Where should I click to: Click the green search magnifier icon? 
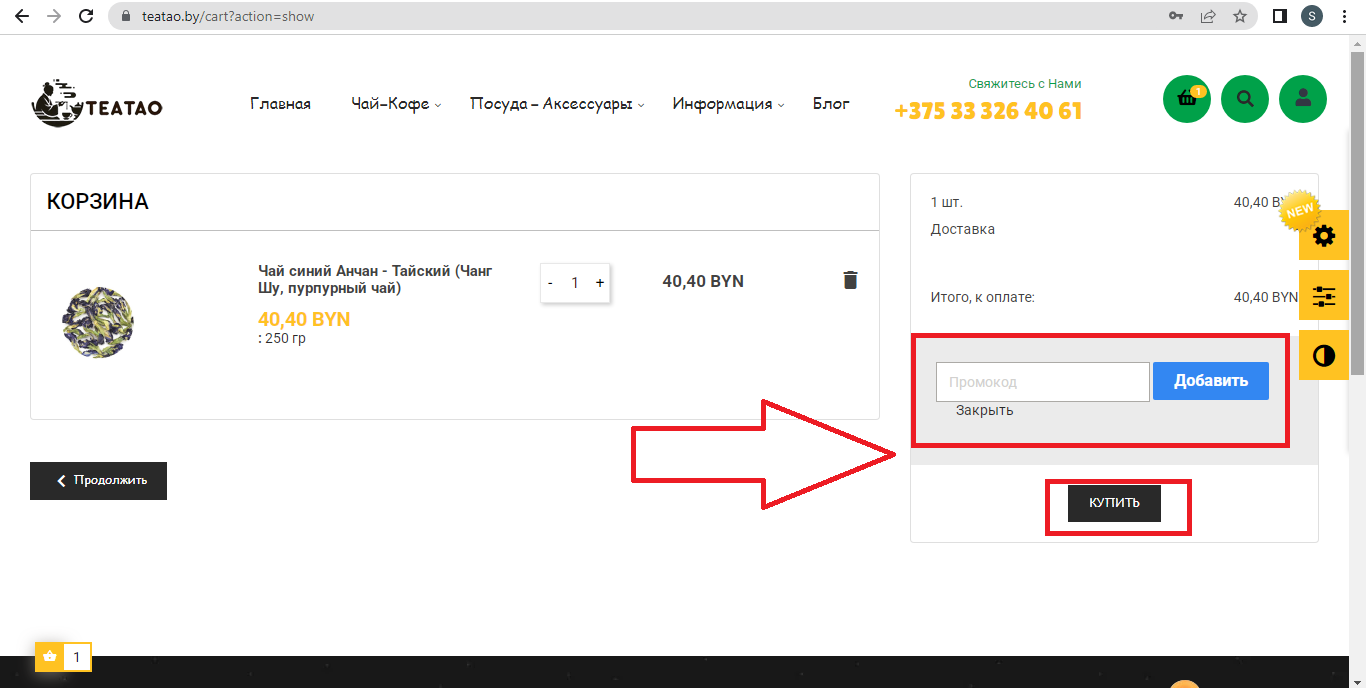click(x=1245, y=99)
